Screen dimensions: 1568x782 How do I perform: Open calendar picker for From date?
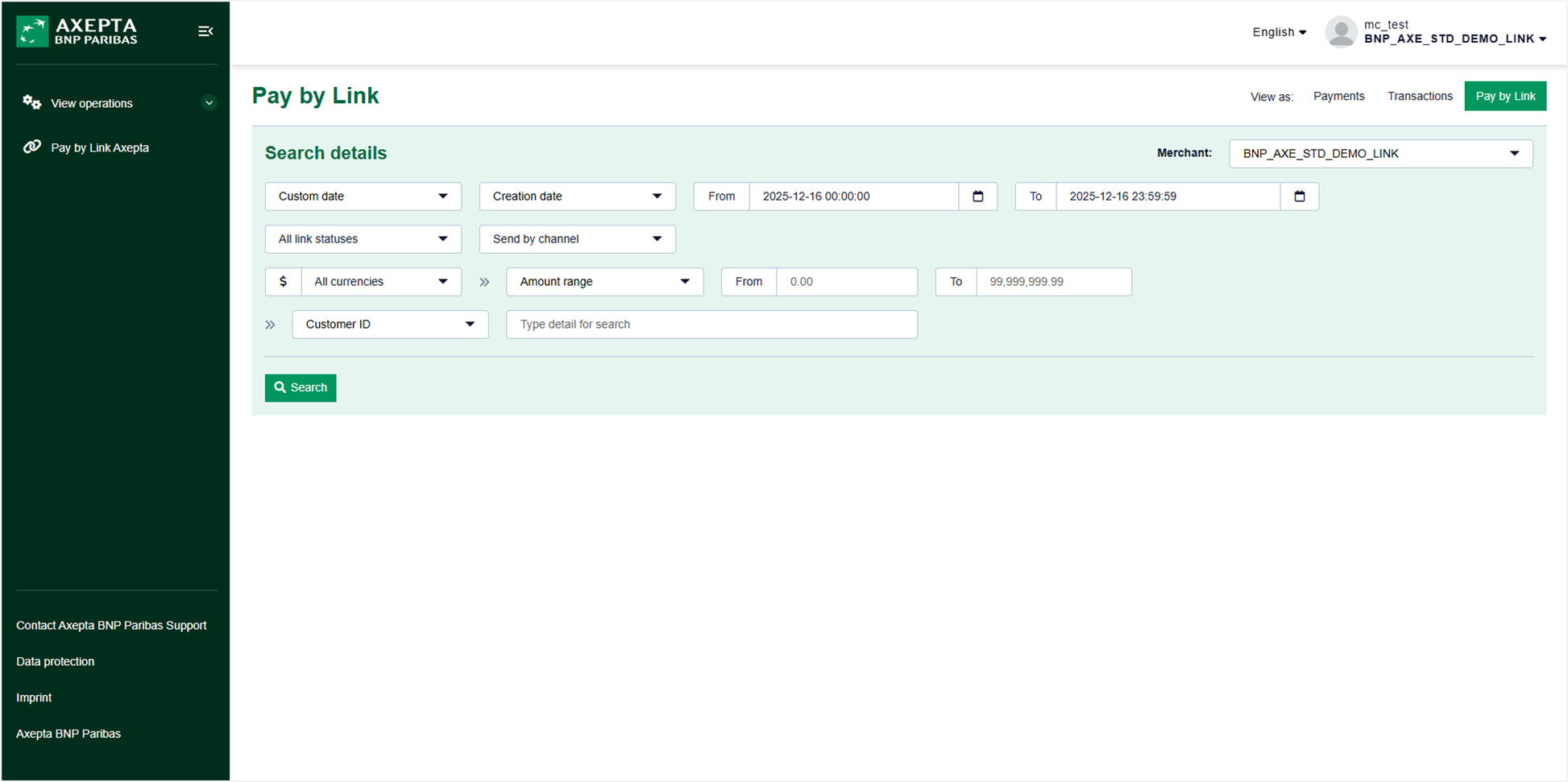977,197
